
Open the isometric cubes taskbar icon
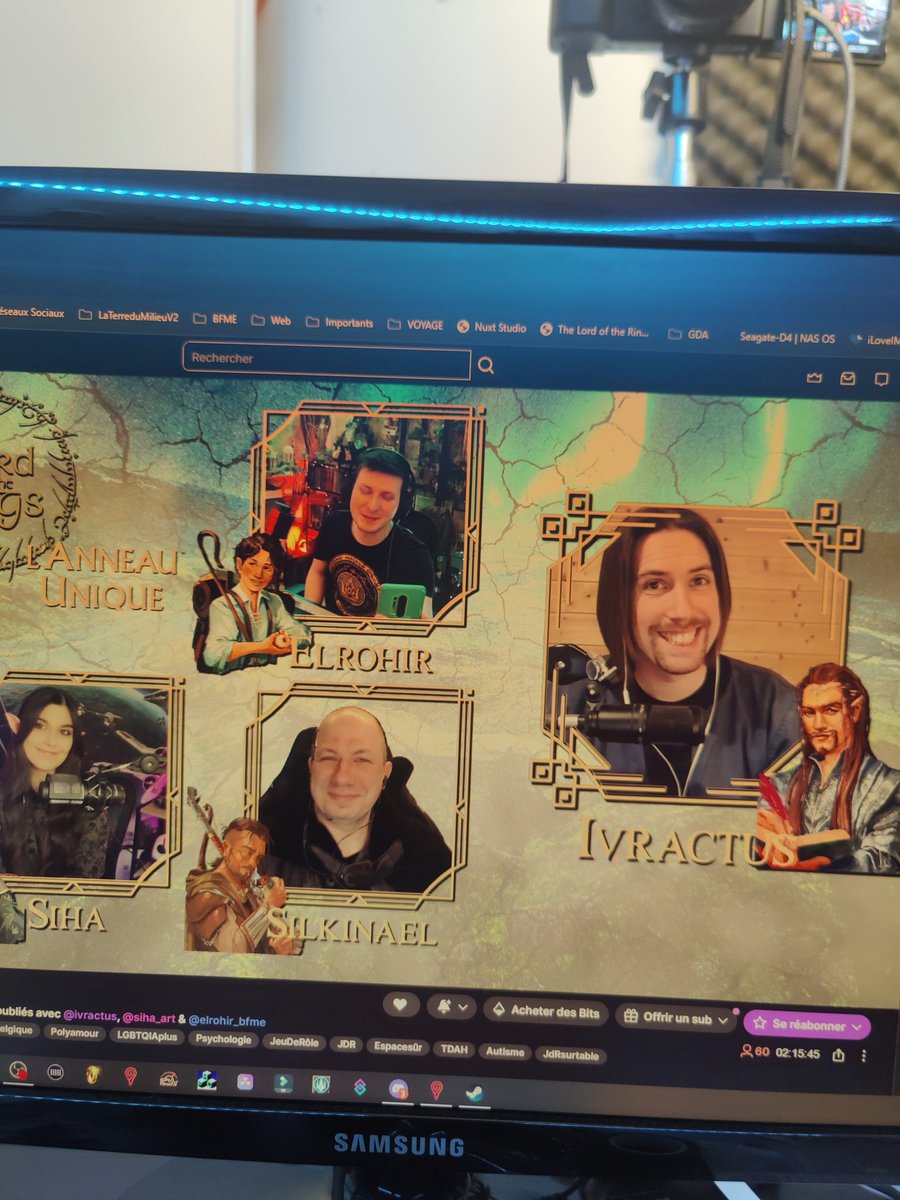pos(207,1078)
